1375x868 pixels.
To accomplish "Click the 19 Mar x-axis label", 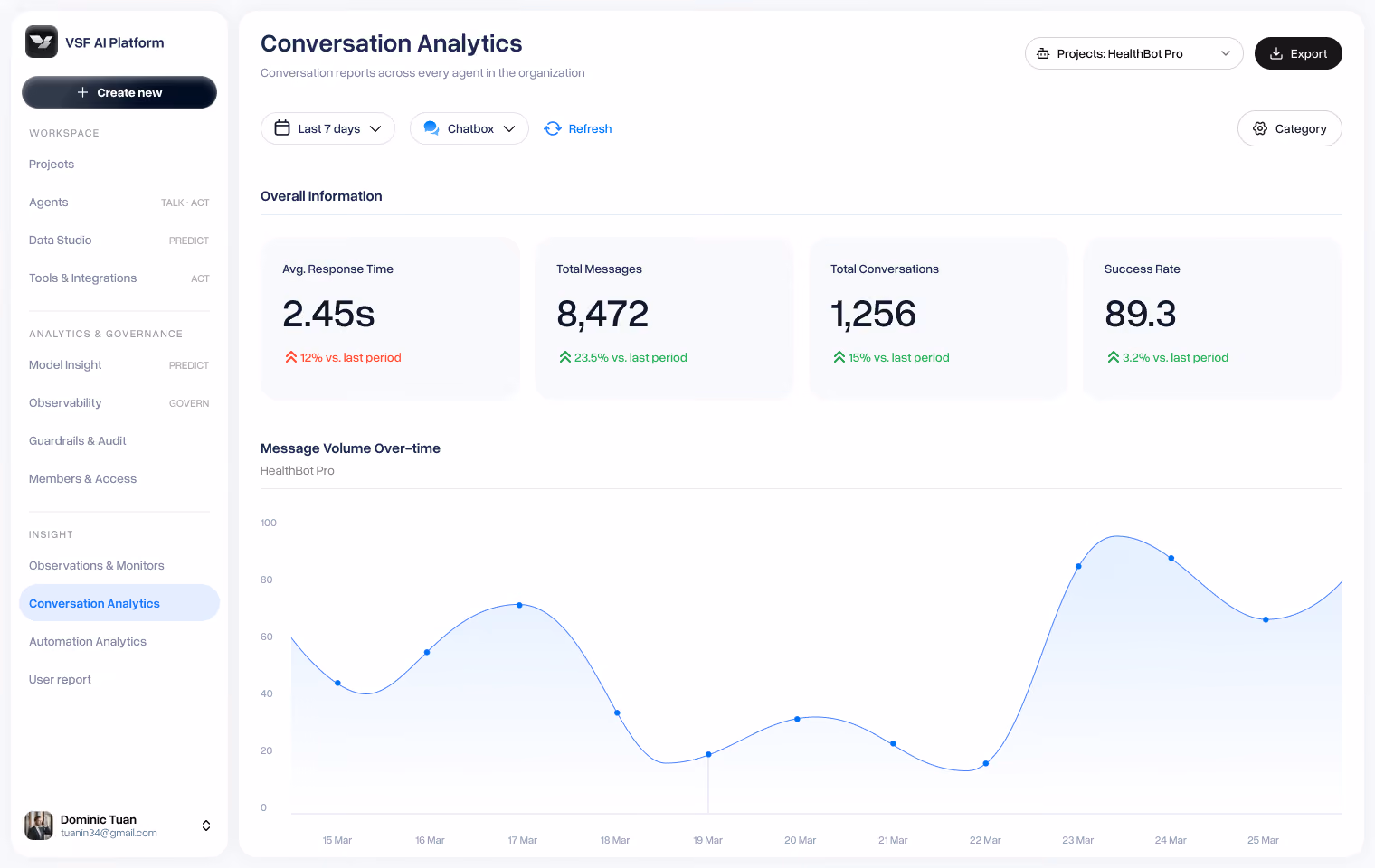I will 707,840.
